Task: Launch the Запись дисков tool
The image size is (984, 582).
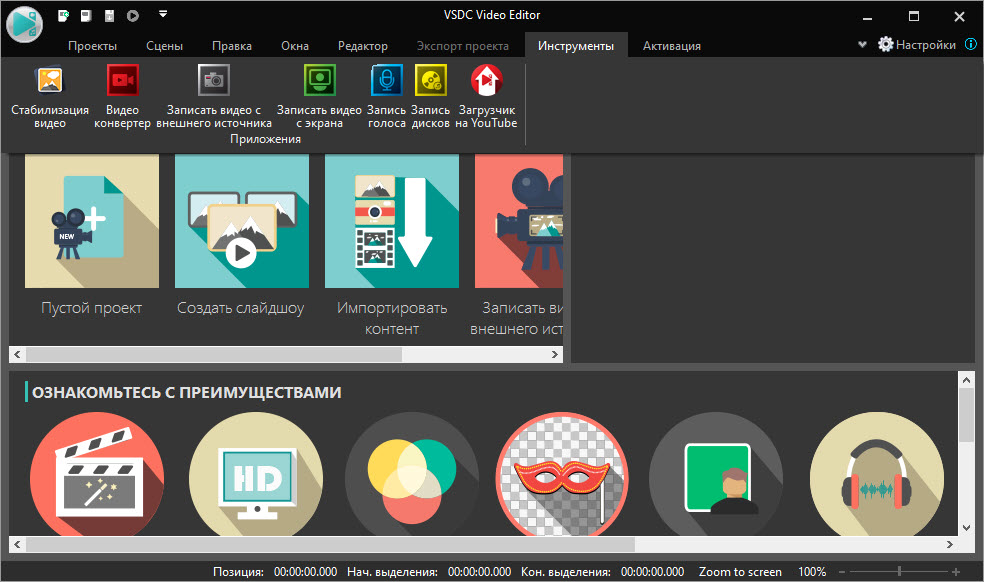Action: coord(430,97)
